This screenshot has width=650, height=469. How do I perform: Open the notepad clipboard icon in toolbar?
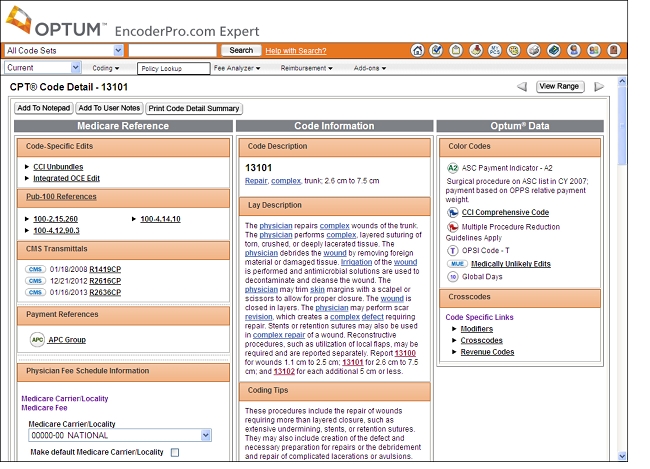pos(456,51)
